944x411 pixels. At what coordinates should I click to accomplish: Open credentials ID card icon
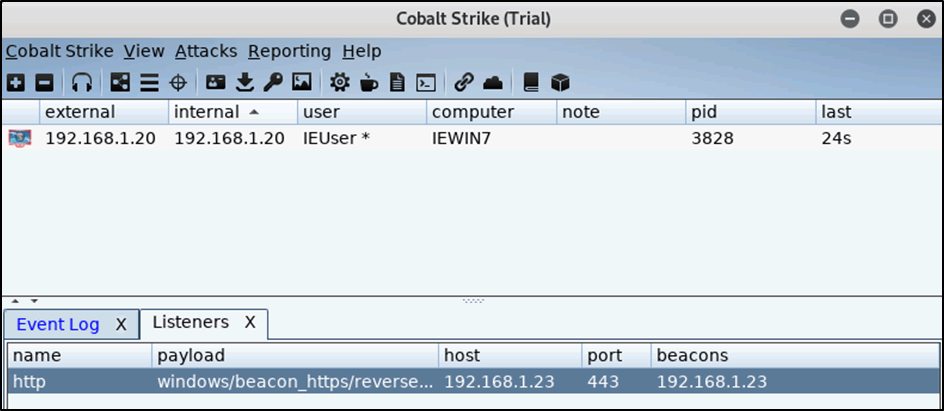pyautogui.click(x=216, y=82)
